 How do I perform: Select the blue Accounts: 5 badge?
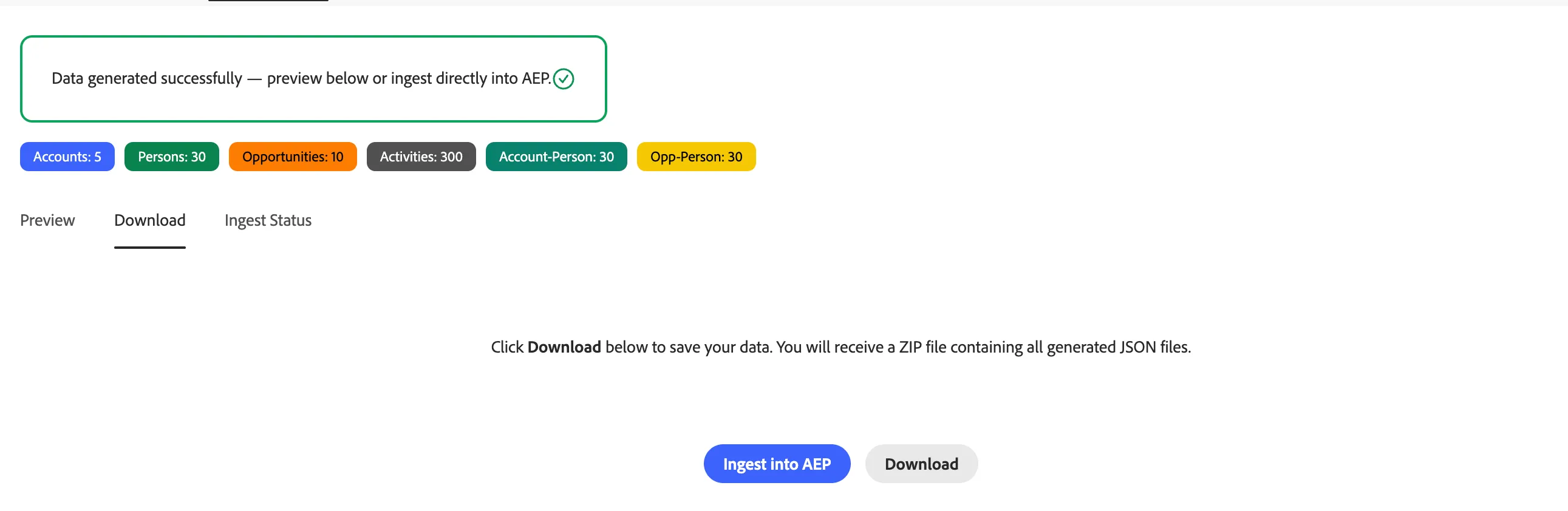point(67,157)
